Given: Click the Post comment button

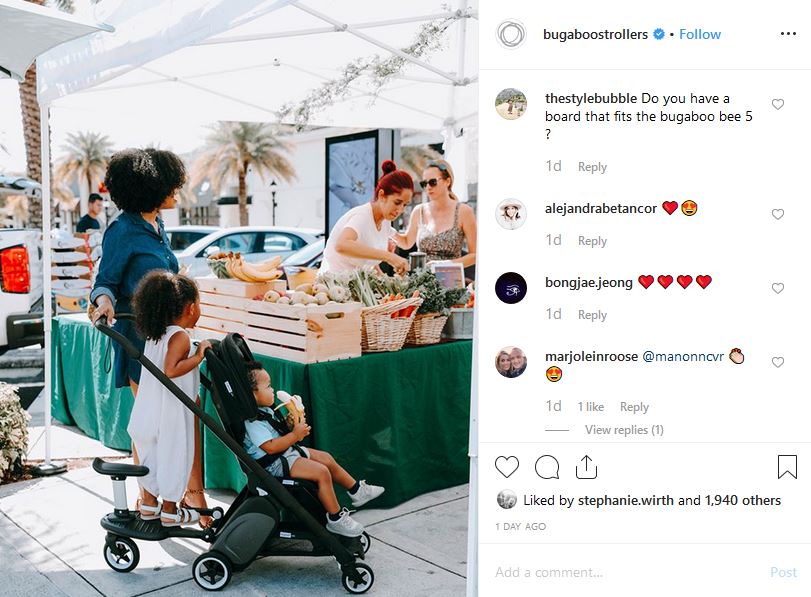Looking at the screenshot, I should pyautogui.click(x=783, y=572).
